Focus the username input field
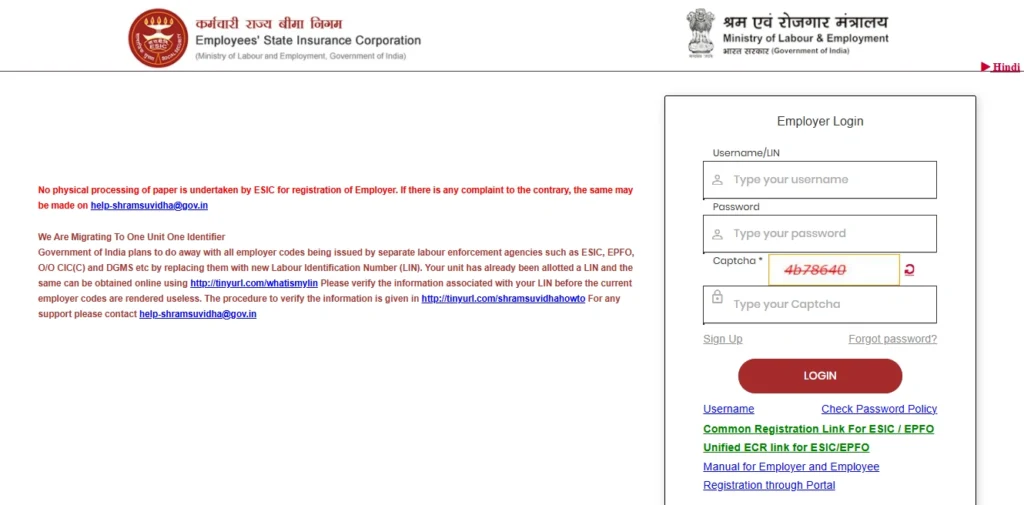This screenshot has height=505, width=1024. 820,180
